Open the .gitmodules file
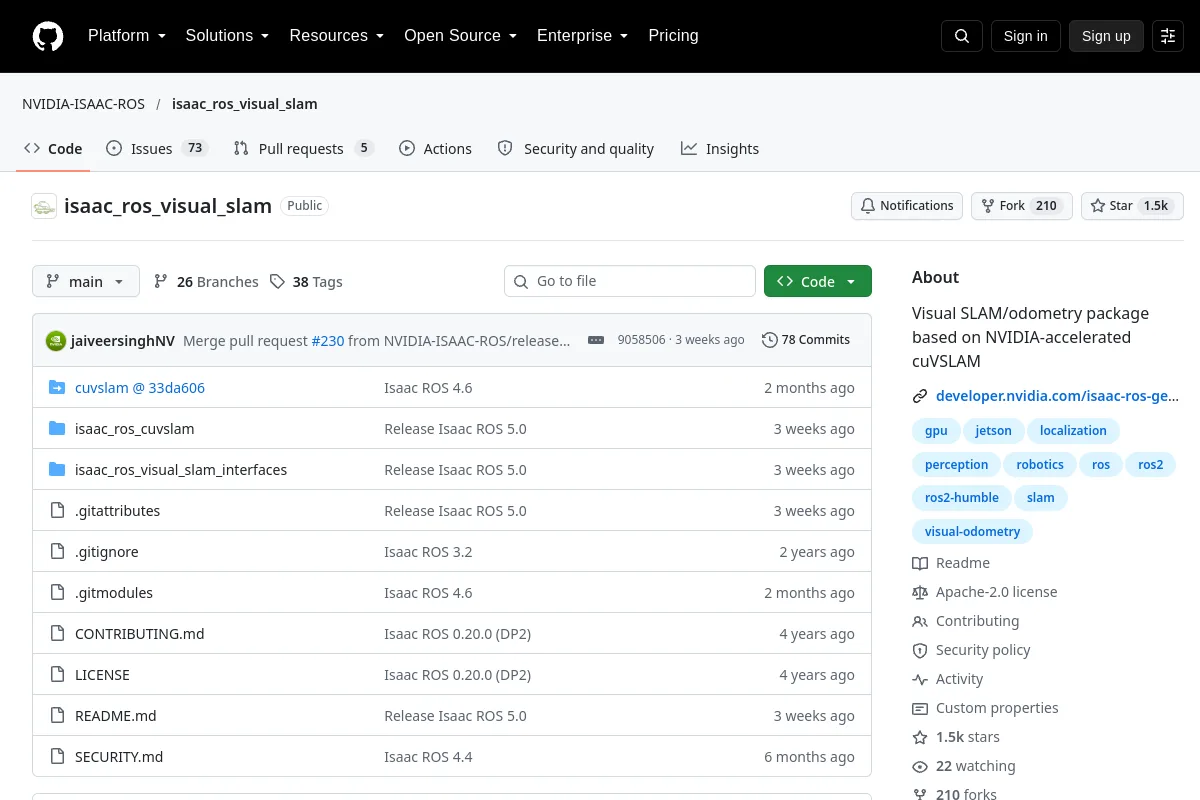1200x800 pixels. pos(114,593)
